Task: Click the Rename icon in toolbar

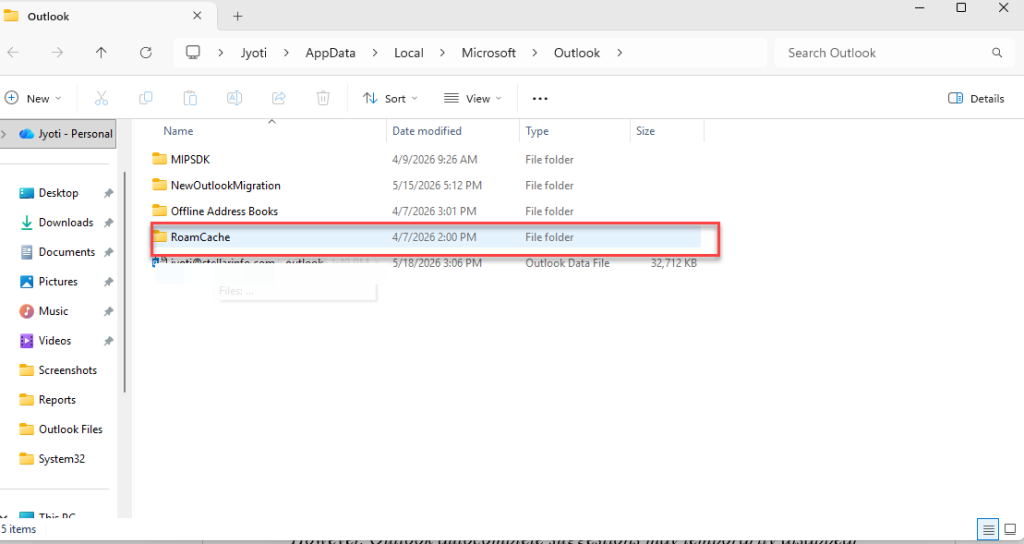Action: (x=234, y=98)
